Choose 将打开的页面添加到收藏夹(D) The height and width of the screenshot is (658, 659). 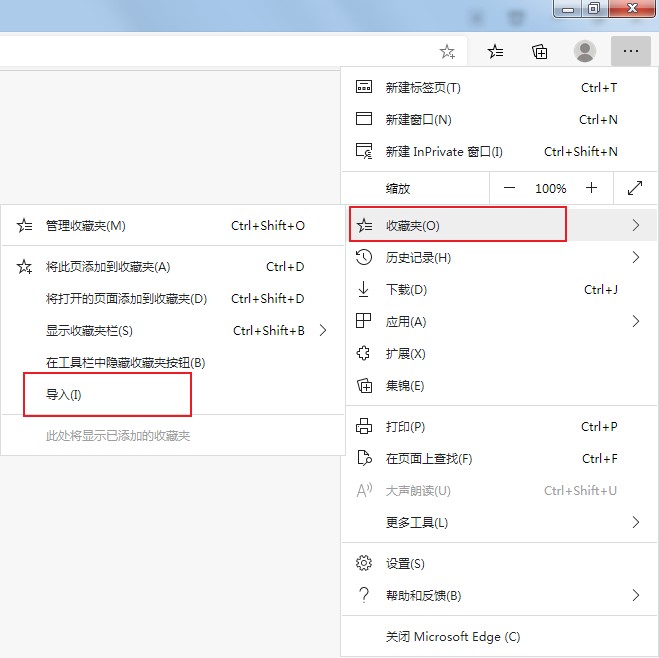pos(173,298)
